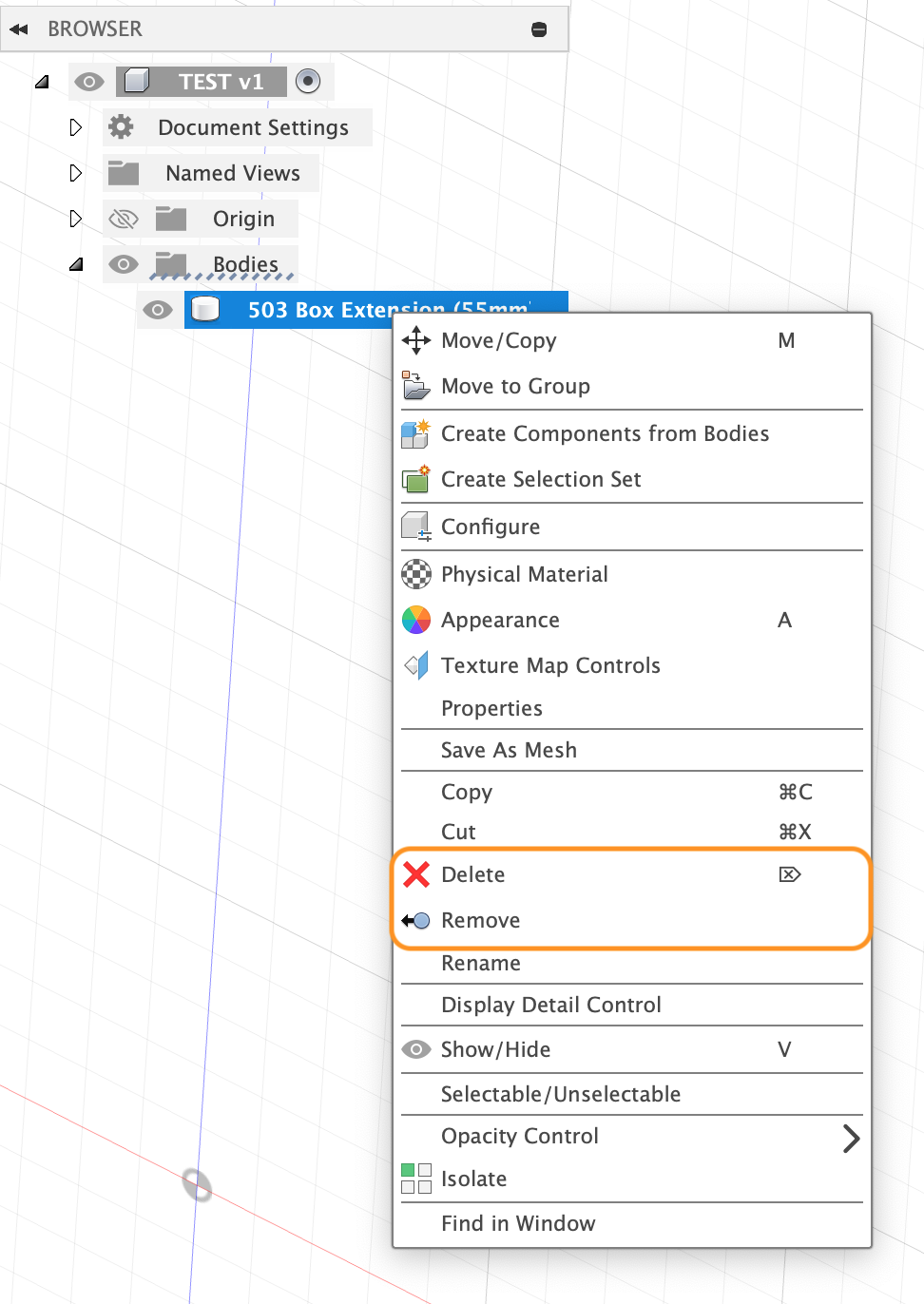Click the Move/Copy cross-arrows icon

[416, 340]
